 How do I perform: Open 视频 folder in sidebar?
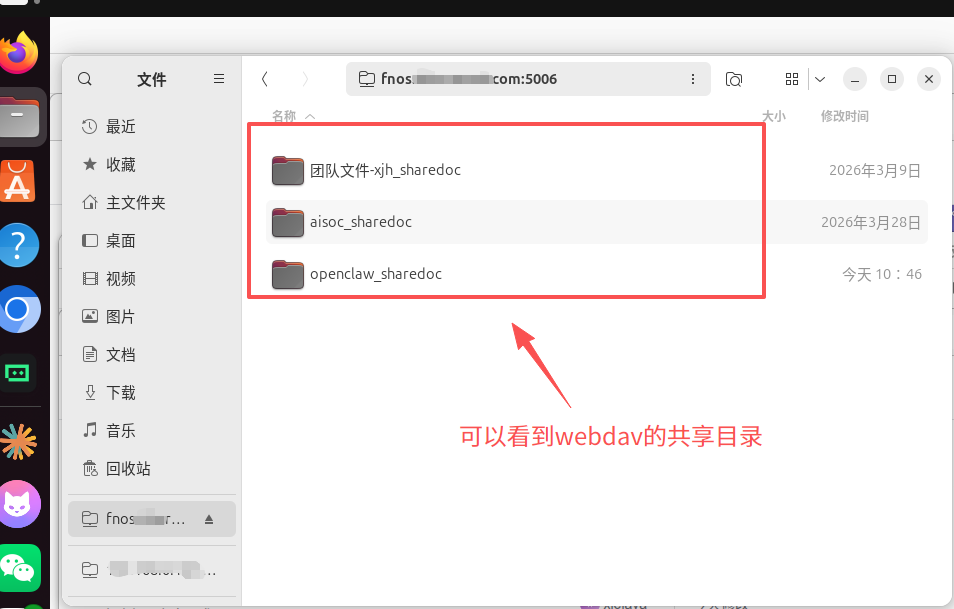(x=151, y=279)
